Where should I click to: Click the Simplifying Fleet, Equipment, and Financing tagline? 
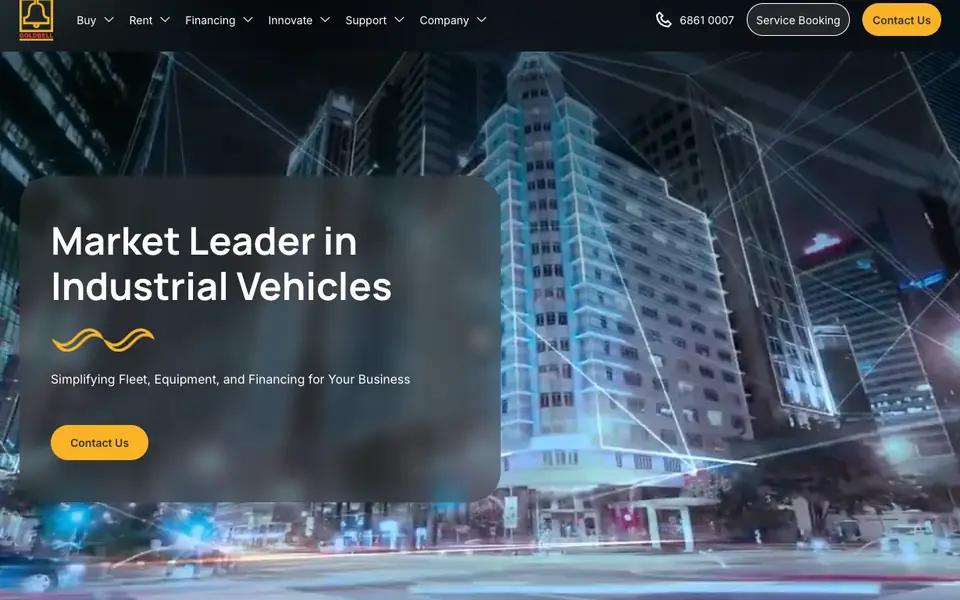(230, 380)
